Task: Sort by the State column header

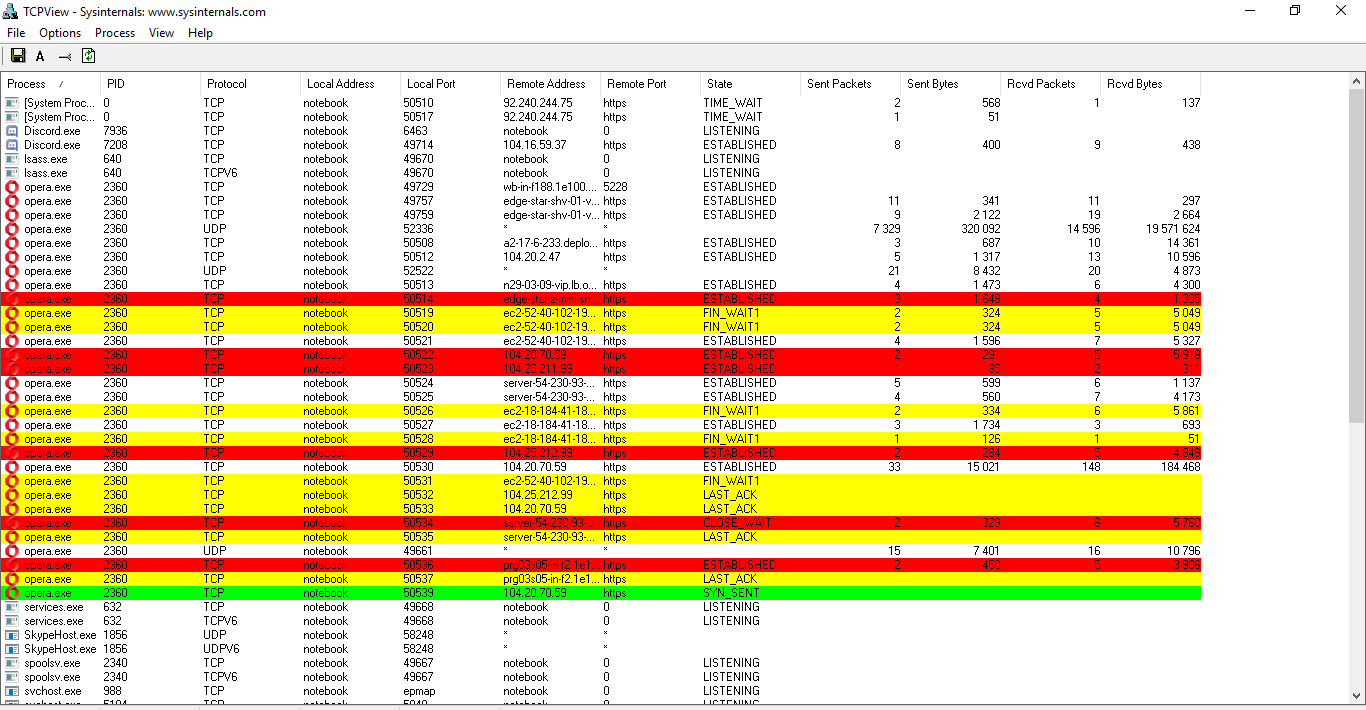Action: 750,84
